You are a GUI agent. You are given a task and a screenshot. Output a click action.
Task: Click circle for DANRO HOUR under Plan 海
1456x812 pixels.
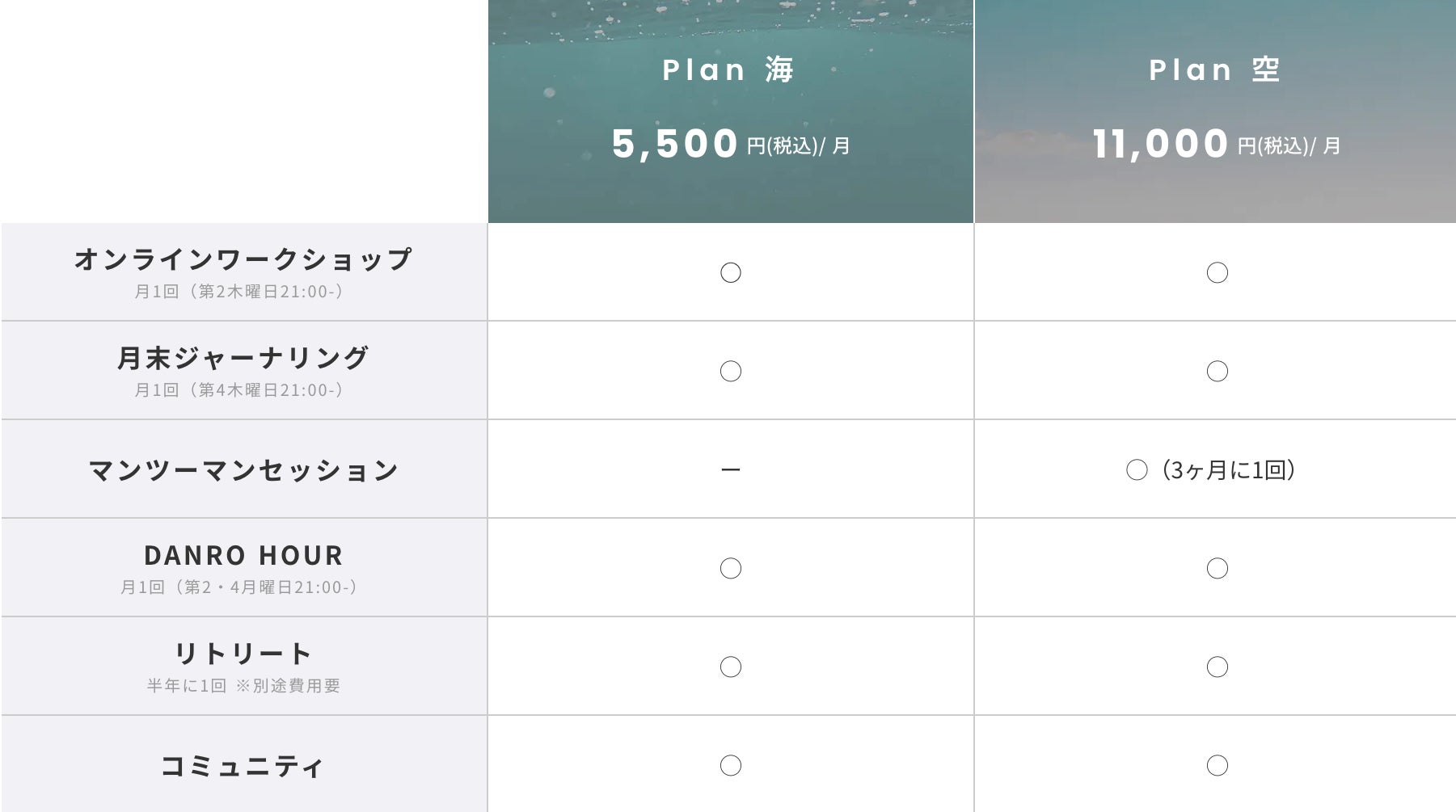pos(730,569)
